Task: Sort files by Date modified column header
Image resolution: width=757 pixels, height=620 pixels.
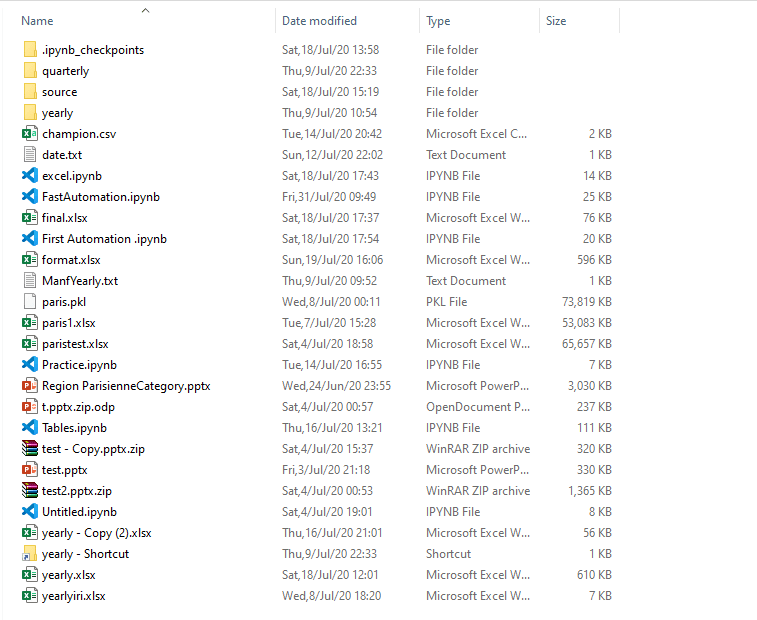Action: 319,21
